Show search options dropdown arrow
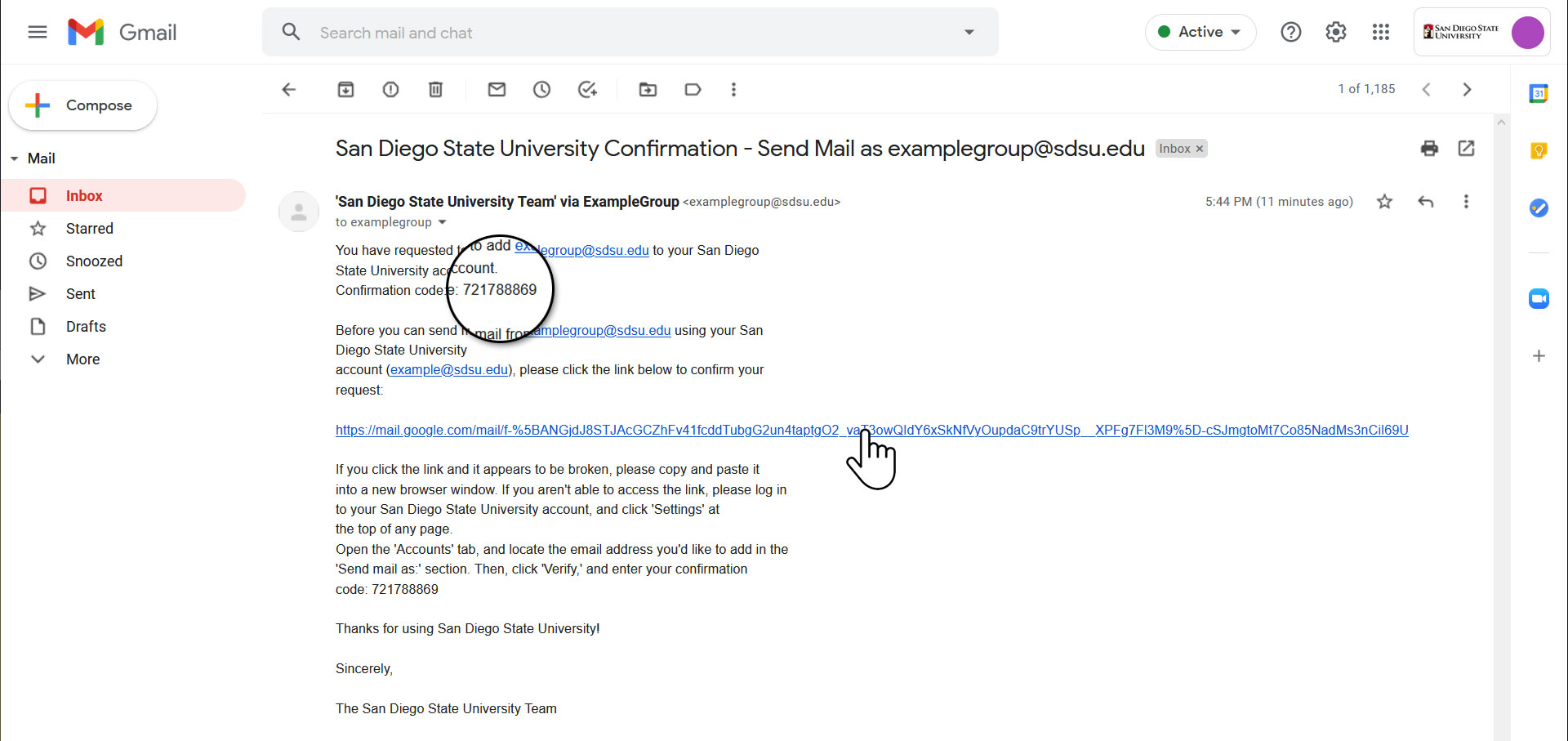This screenshot has height=741, width=1568. [x=969, y=32]
